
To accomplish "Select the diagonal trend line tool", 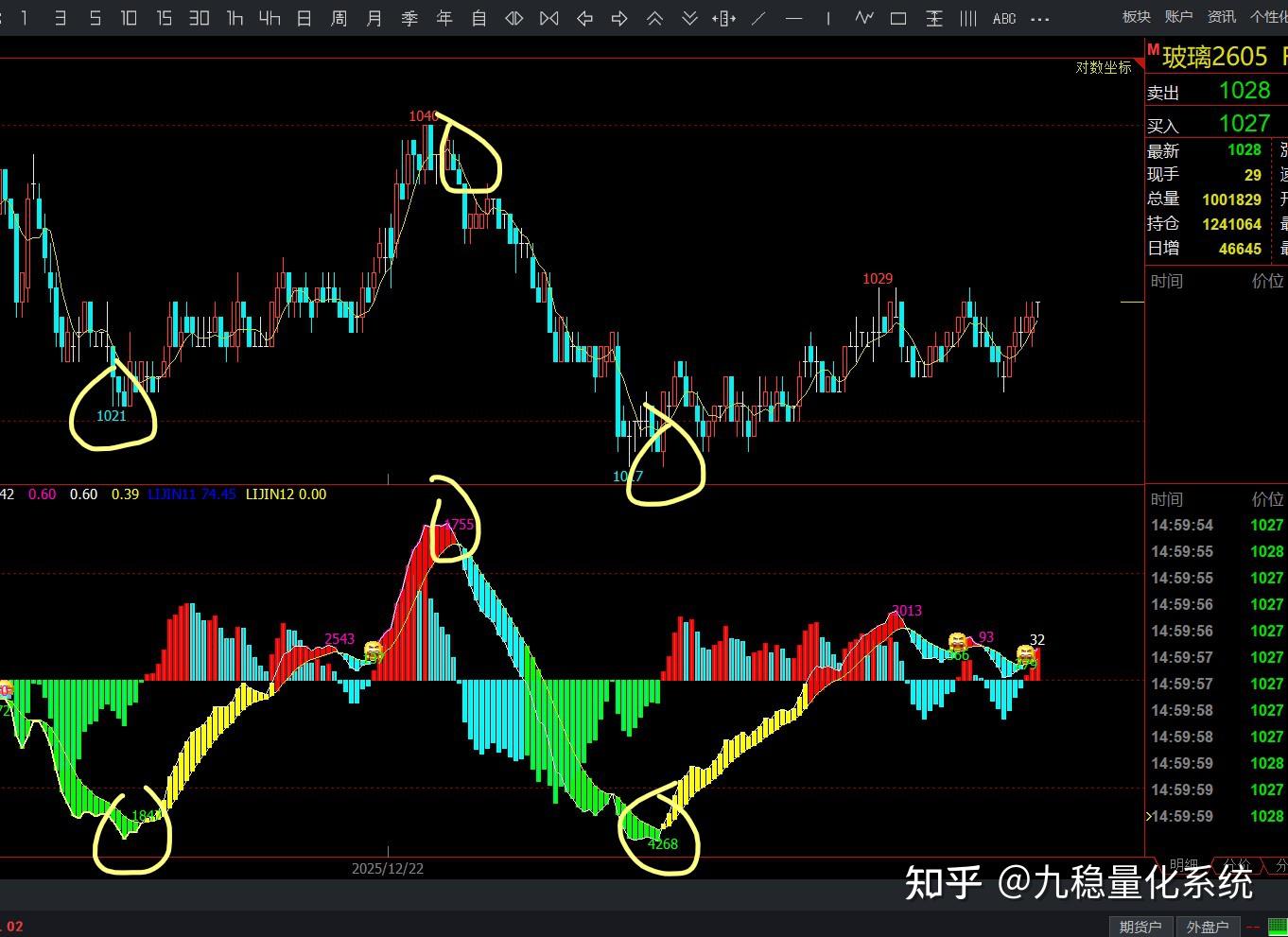I will coord(758,18).
